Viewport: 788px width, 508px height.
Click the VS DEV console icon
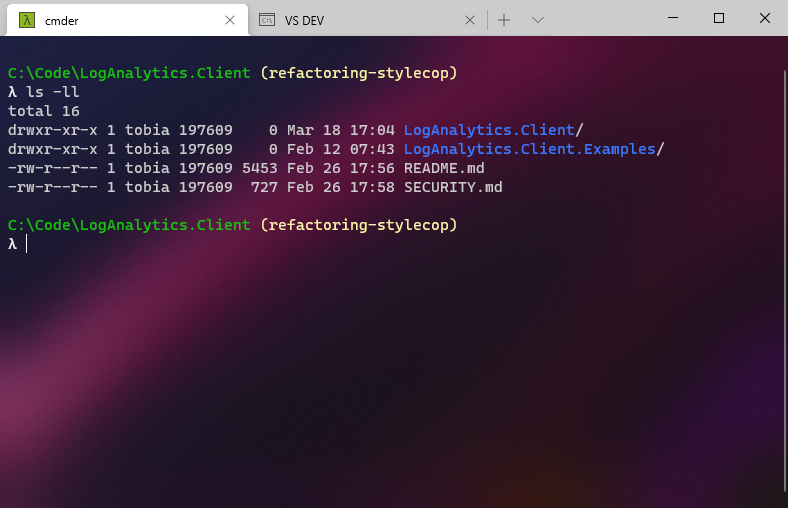267,20
